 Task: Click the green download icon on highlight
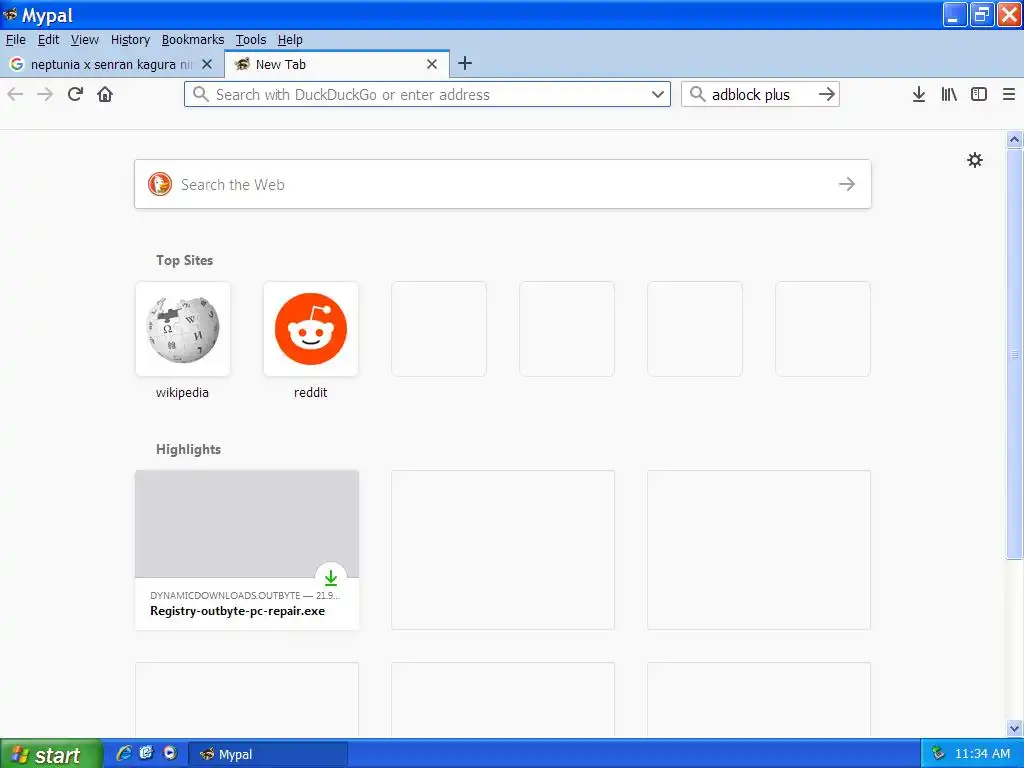pos(331,577)
